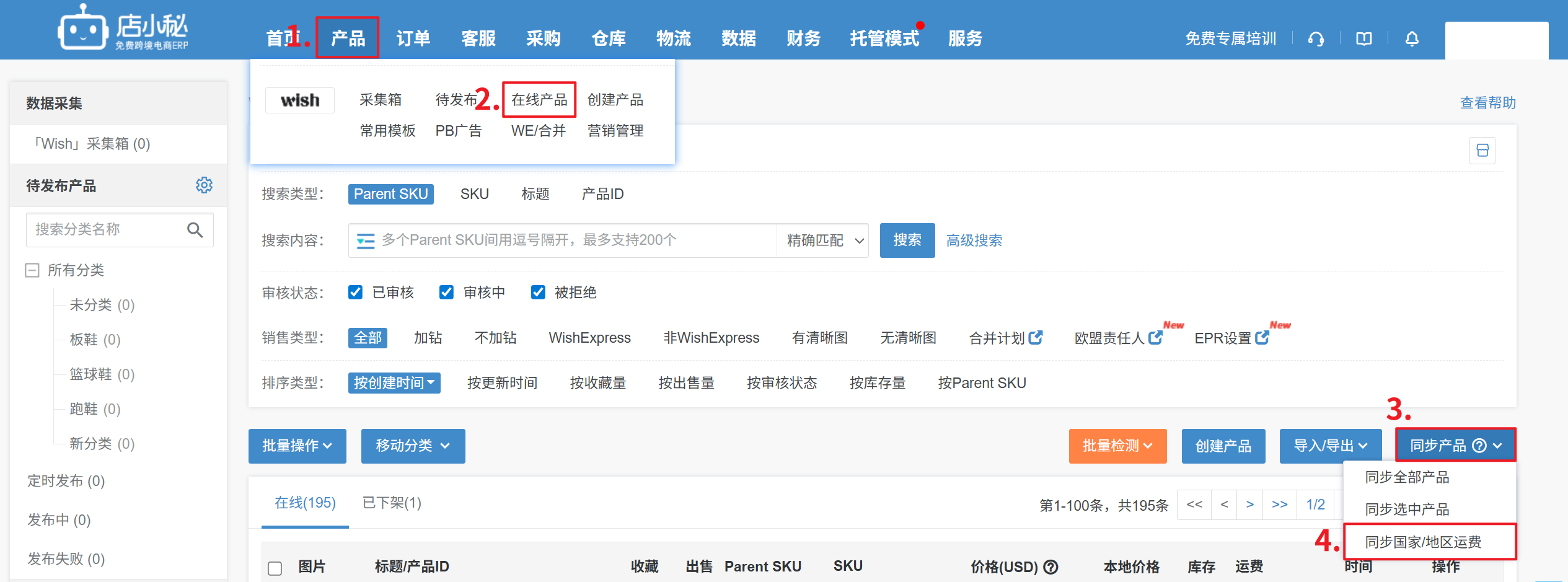Viewport: 1568px width, 582px height.
Task: Open the category settings gear icon
Action: click(204, 185)
